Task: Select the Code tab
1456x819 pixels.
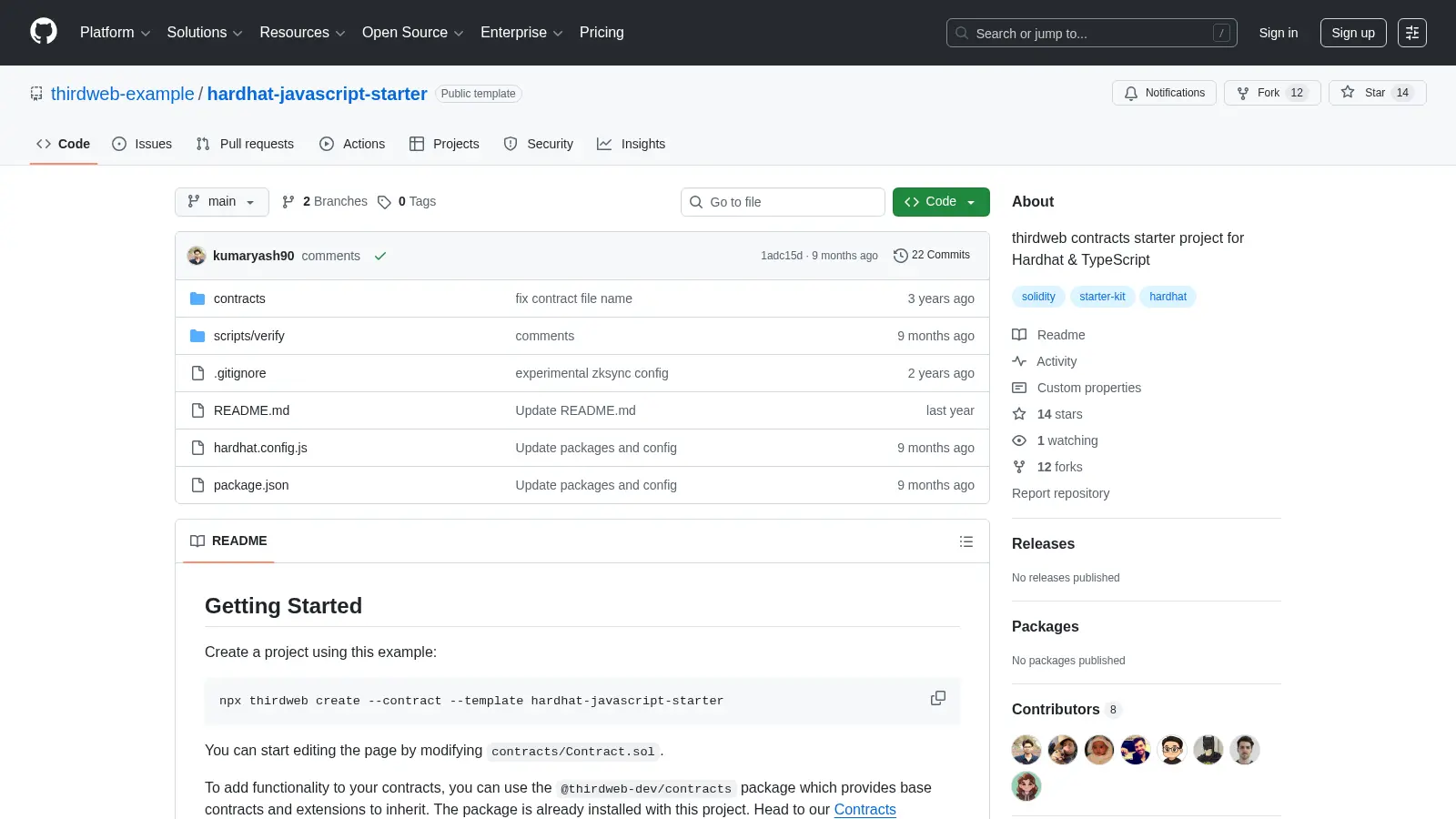Action: (64, 144)
